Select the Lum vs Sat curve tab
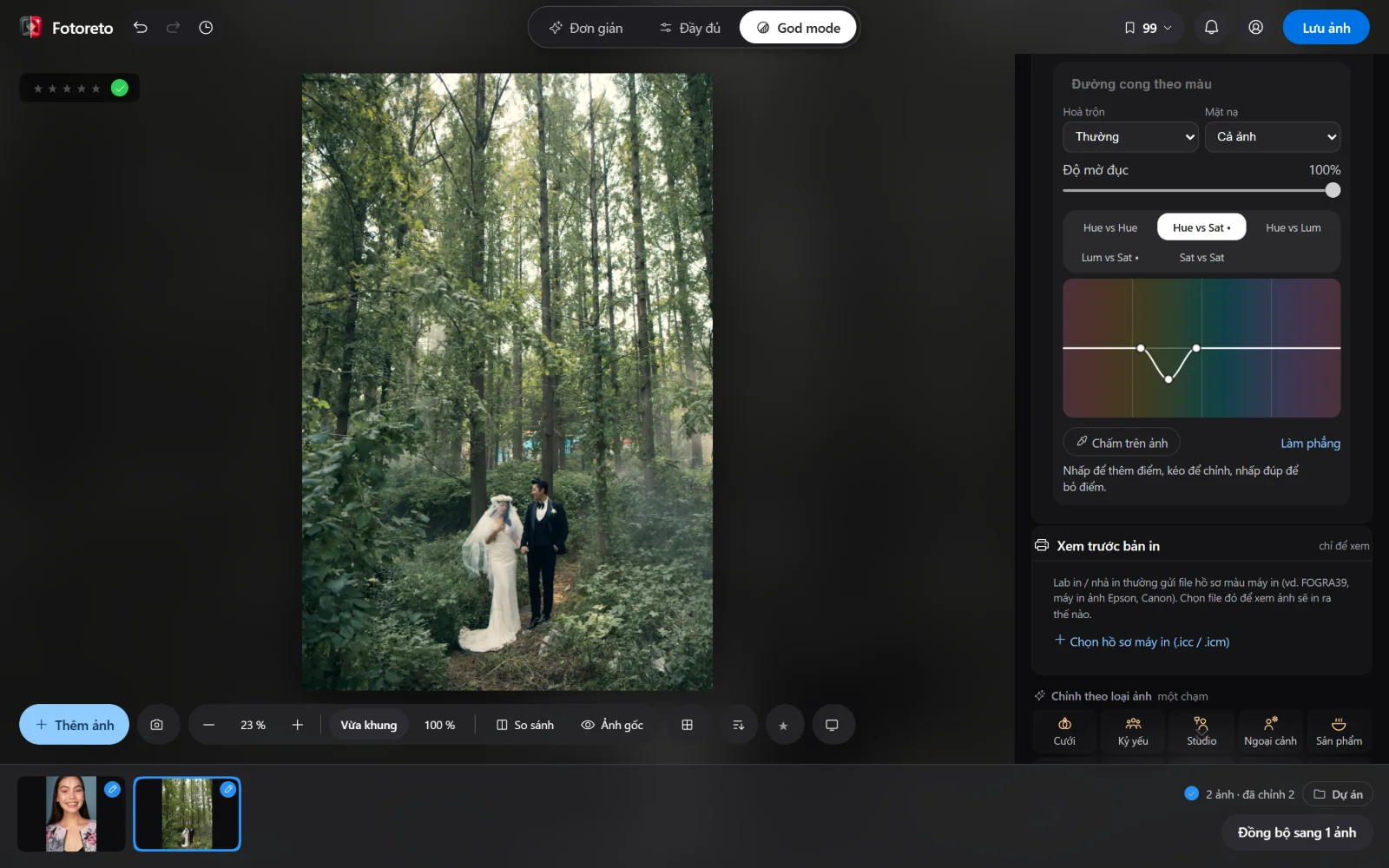Image resolution: width=1389 pixels, height=868 pixels. tap(1110, 258)
